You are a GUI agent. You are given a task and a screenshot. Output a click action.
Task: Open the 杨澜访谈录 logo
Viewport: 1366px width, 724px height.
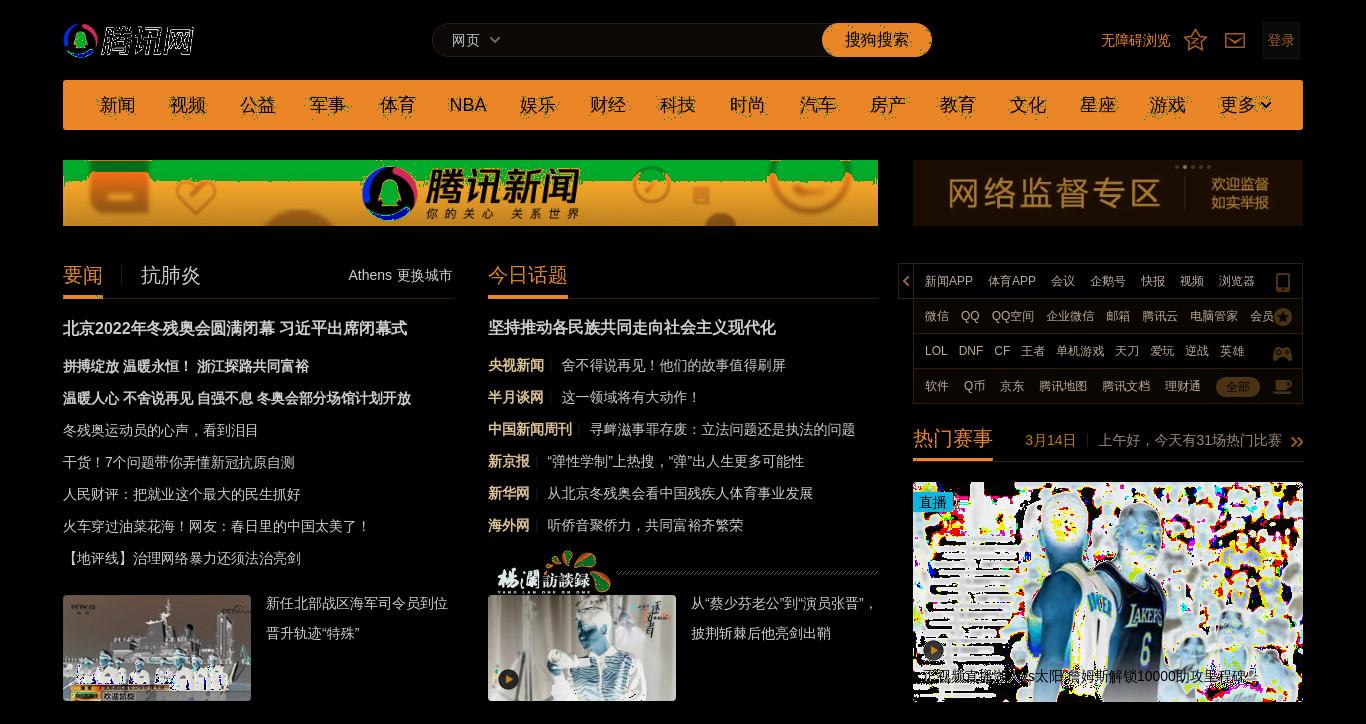[552, 572]
